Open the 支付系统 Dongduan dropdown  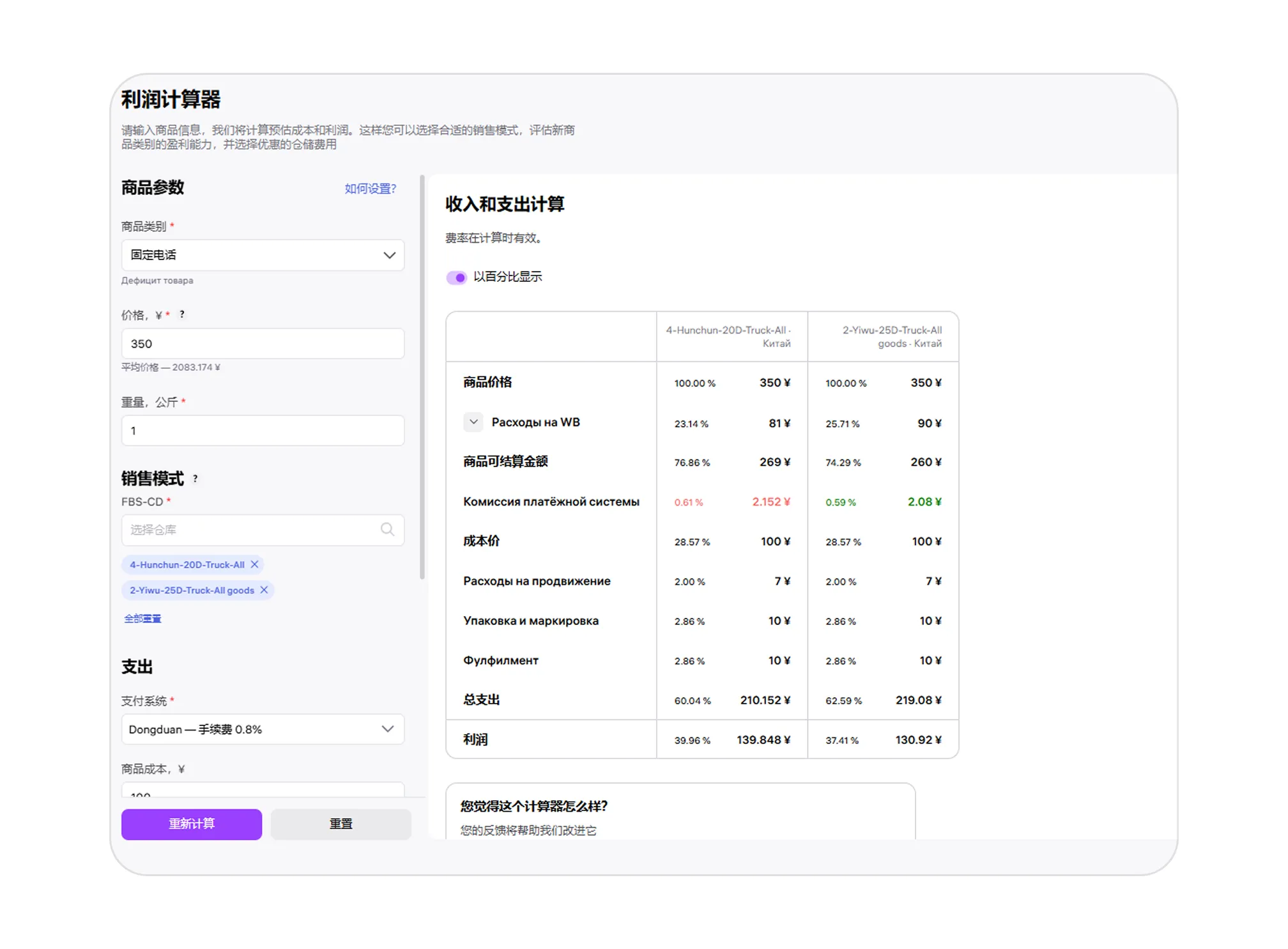coord(263,729)
